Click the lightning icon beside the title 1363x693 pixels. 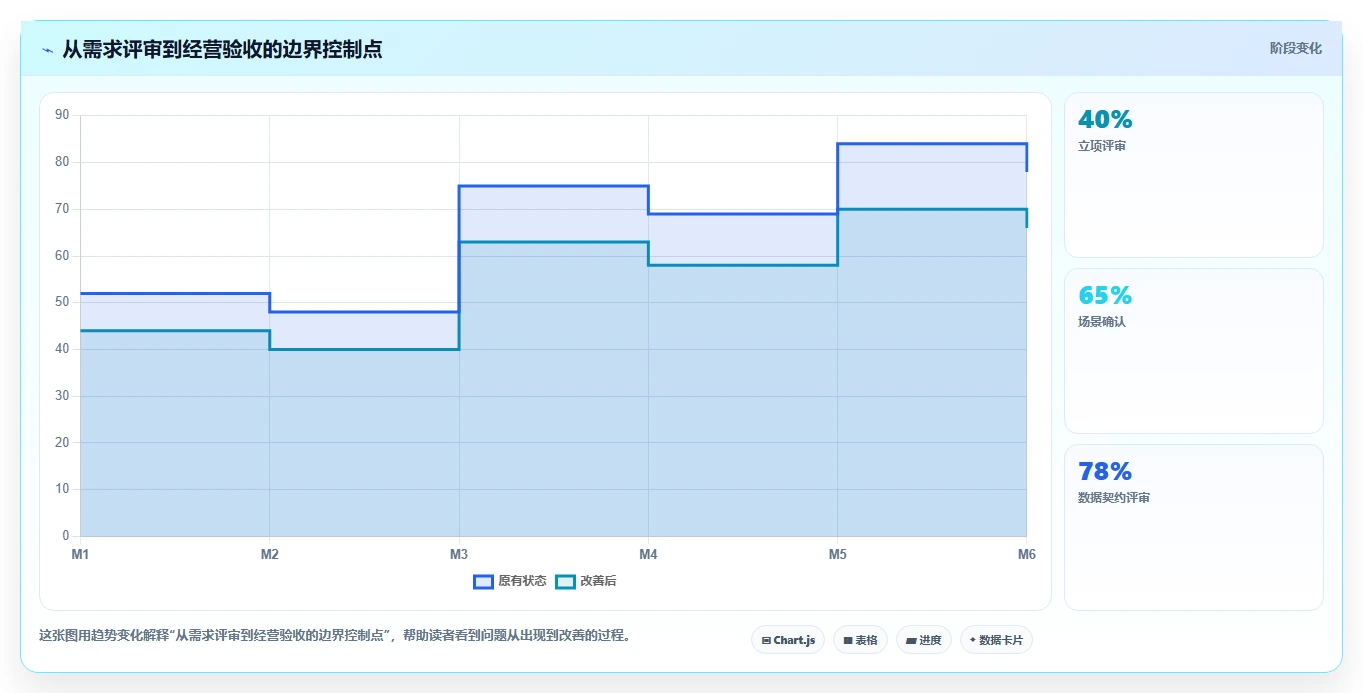point(47,50)
